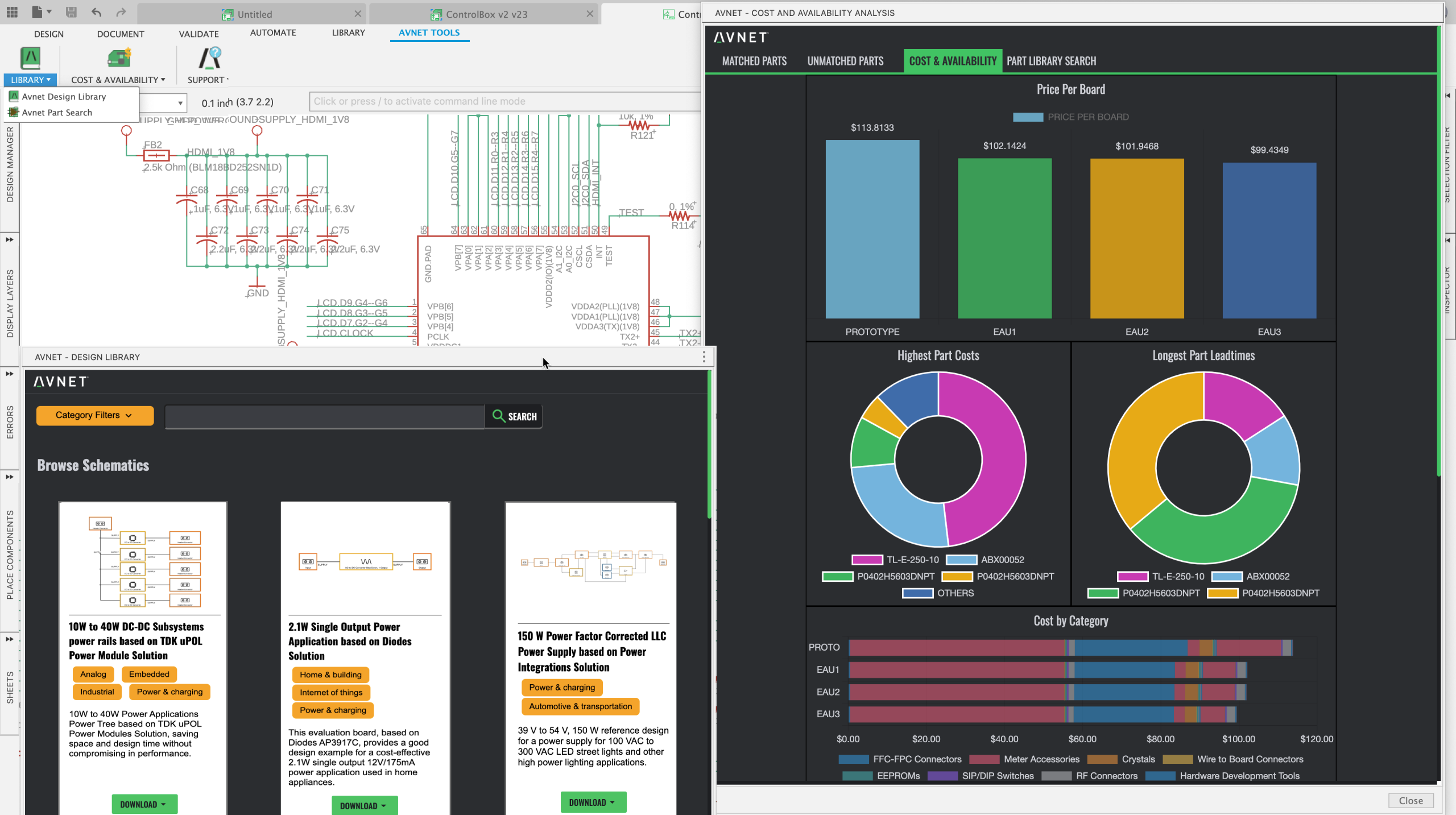The height and width of the screenshot is (815, 1456).
Task: Open the app grid icon
Action: coord(12,12)
